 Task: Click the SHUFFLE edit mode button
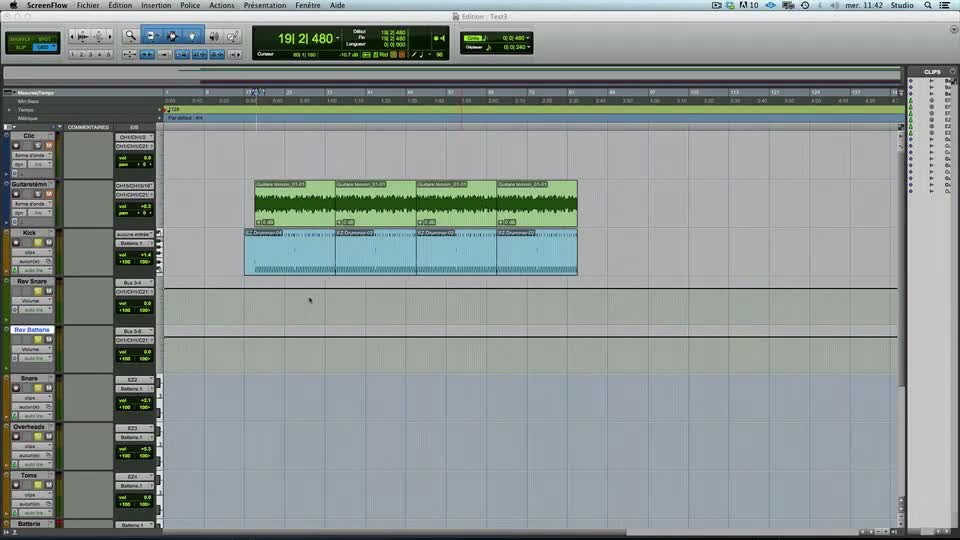20,38
